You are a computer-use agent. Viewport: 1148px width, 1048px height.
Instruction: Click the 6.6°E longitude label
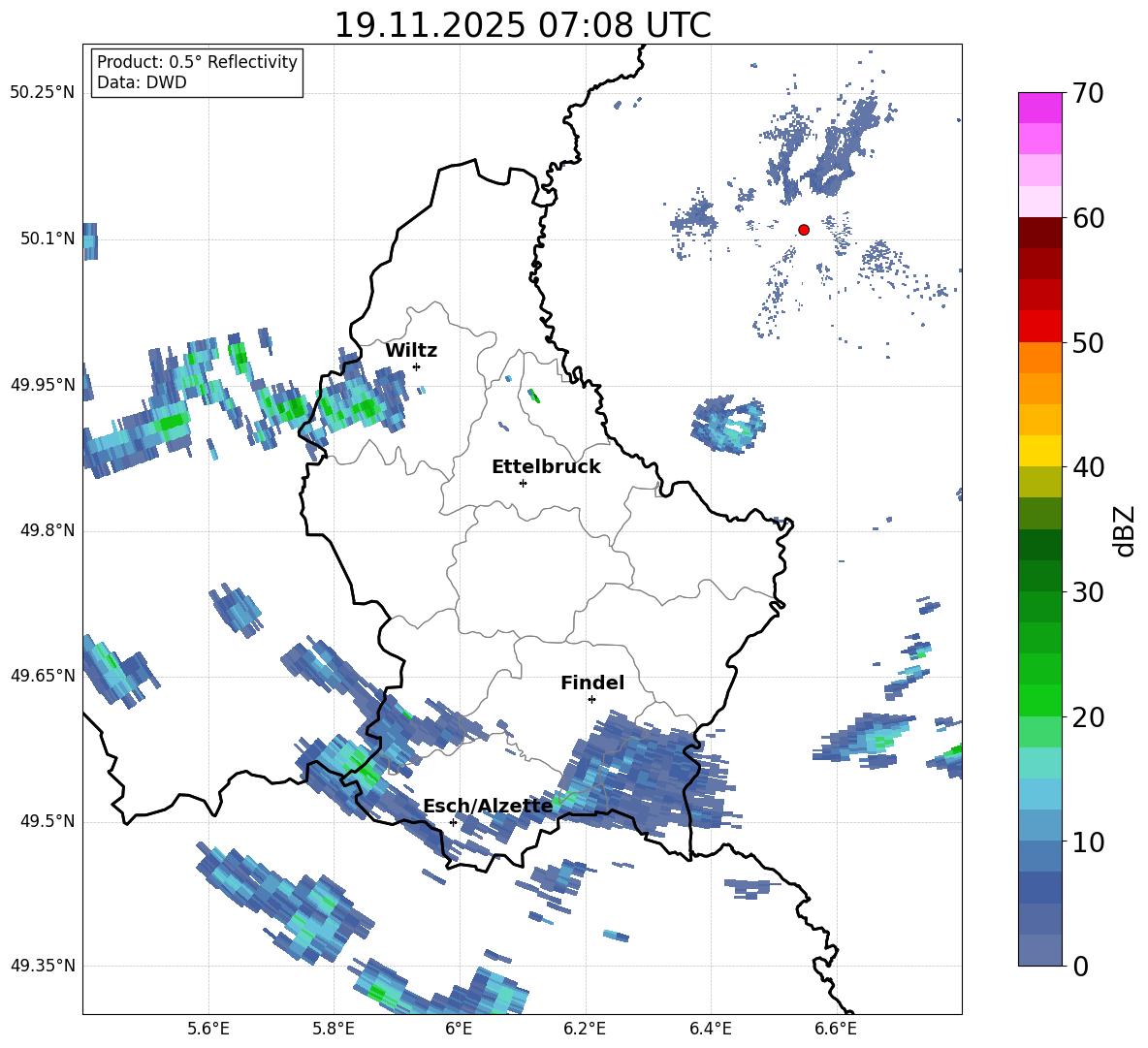(836, 1029)
